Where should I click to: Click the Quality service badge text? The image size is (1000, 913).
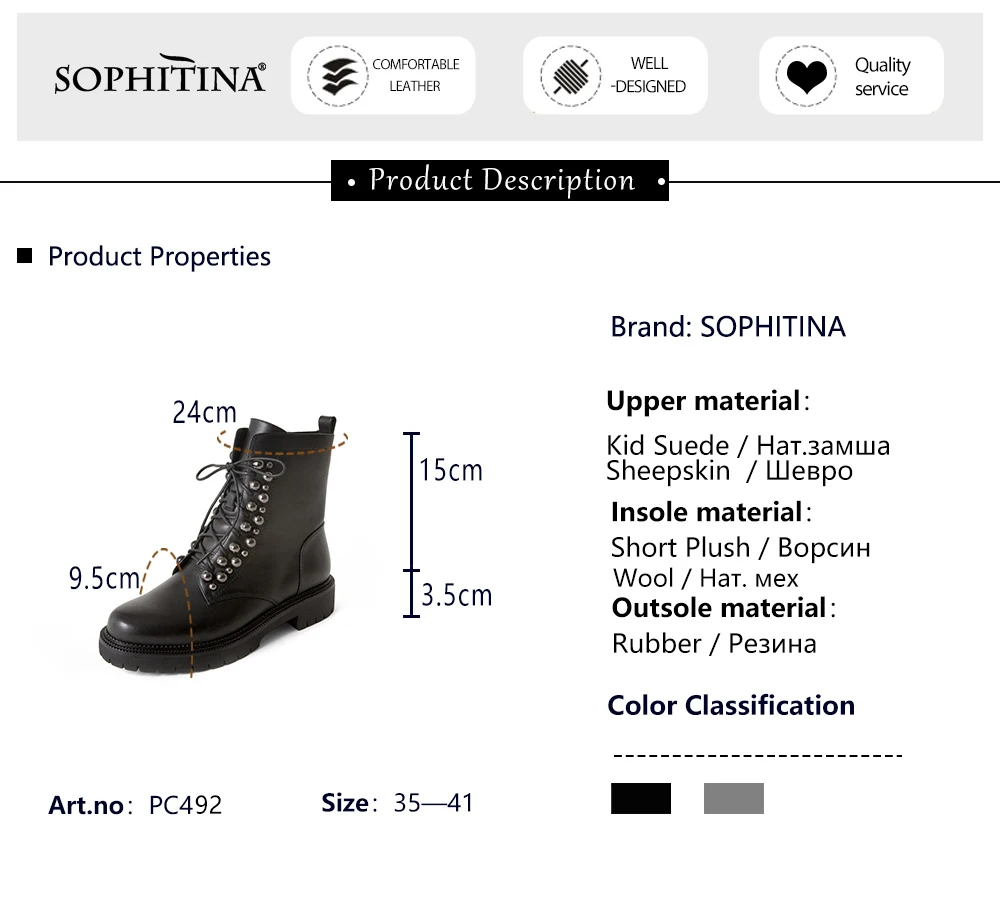[x=882, y=76]
